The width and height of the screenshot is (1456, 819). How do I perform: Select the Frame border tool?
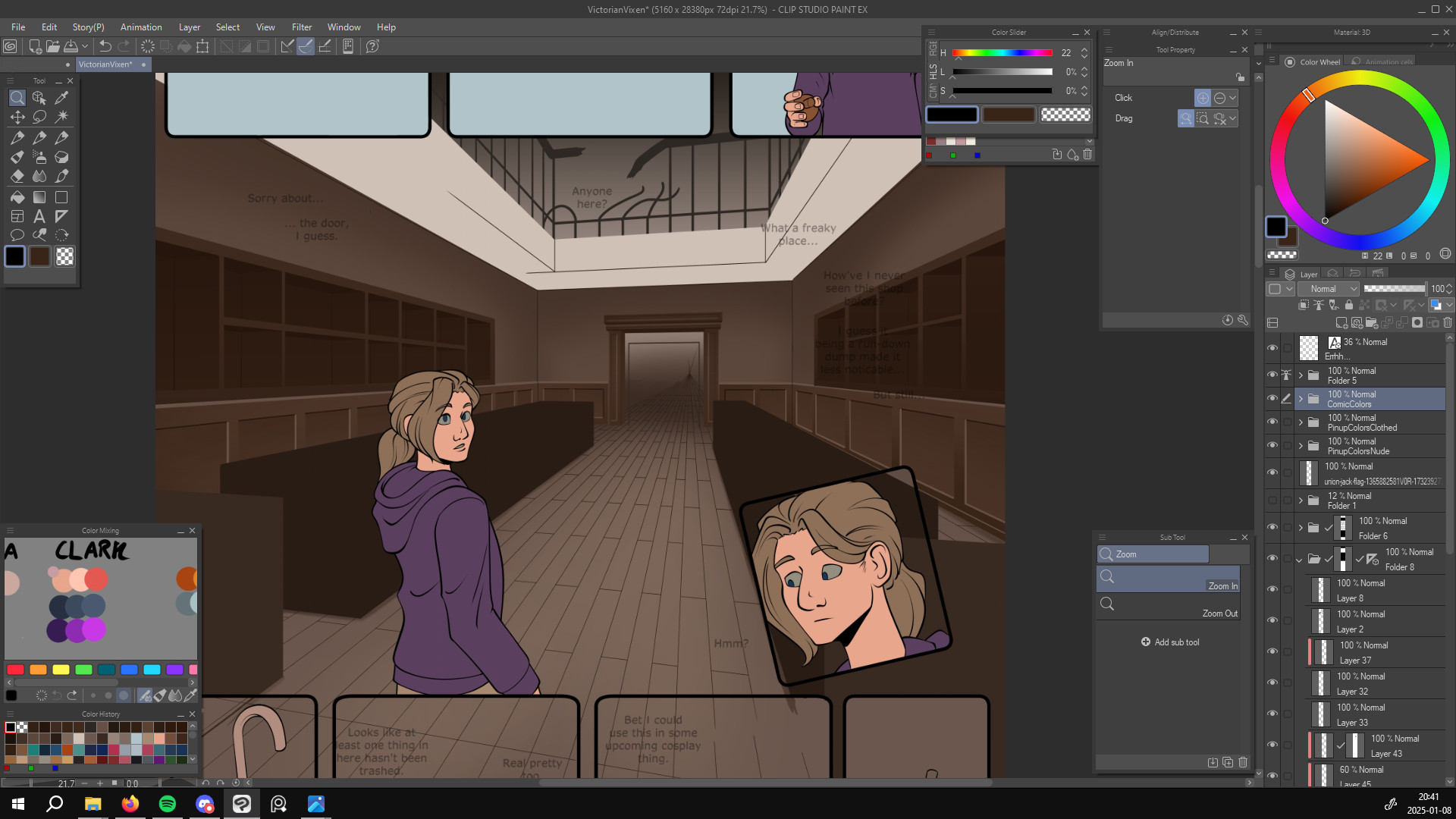click(x=17, y=216)
